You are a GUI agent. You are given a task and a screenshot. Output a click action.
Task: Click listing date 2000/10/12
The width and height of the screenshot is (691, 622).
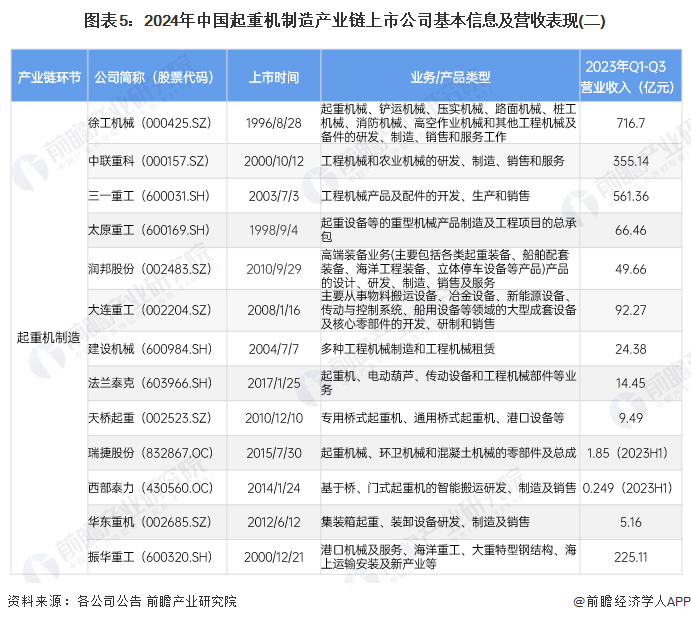click(274, 161)
